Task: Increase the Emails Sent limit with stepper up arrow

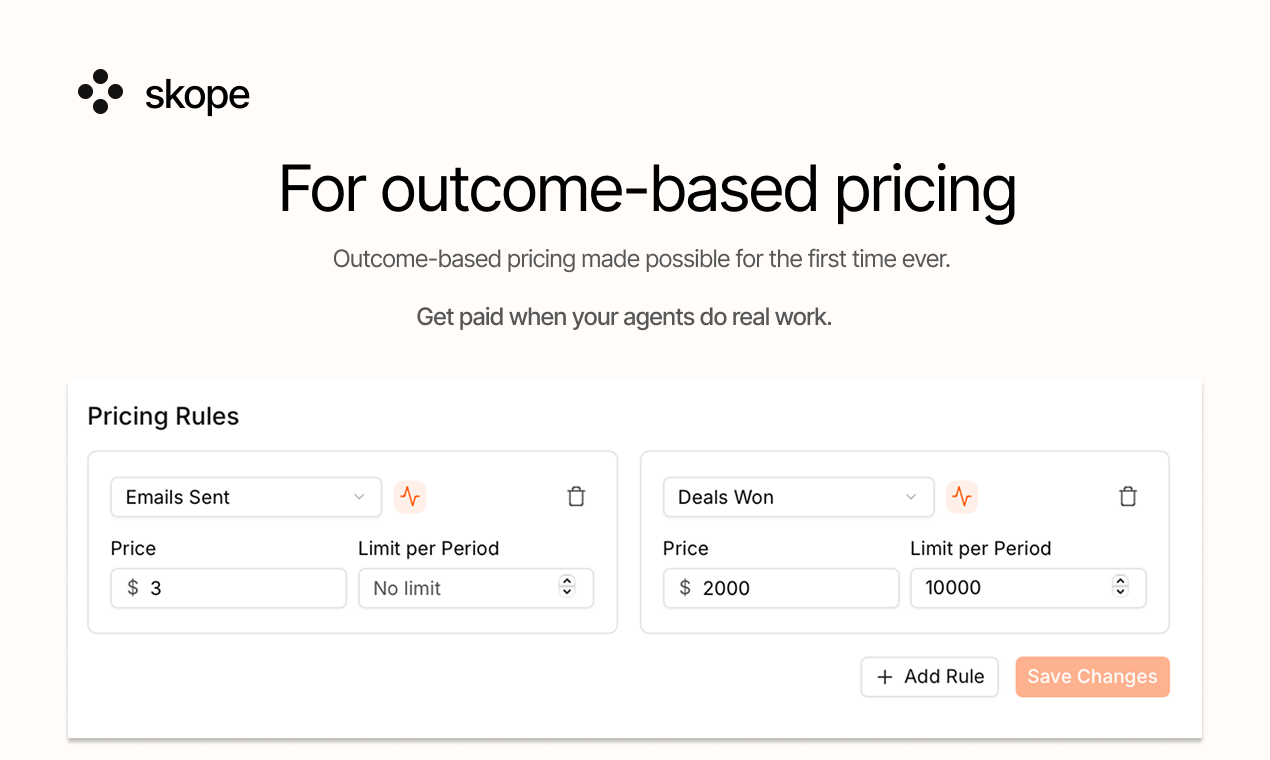Action: (567, 582)
